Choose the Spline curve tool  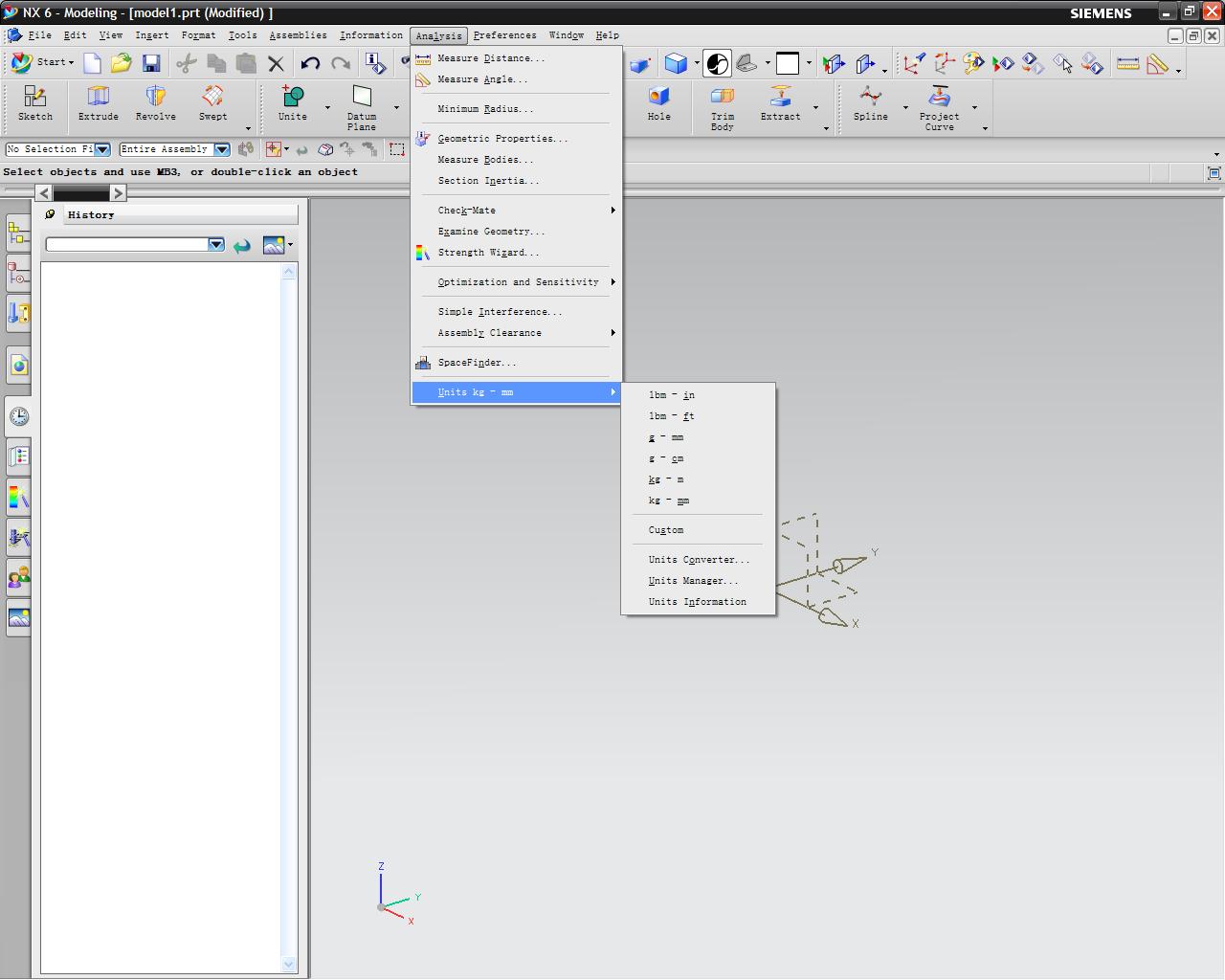(871, 103)
